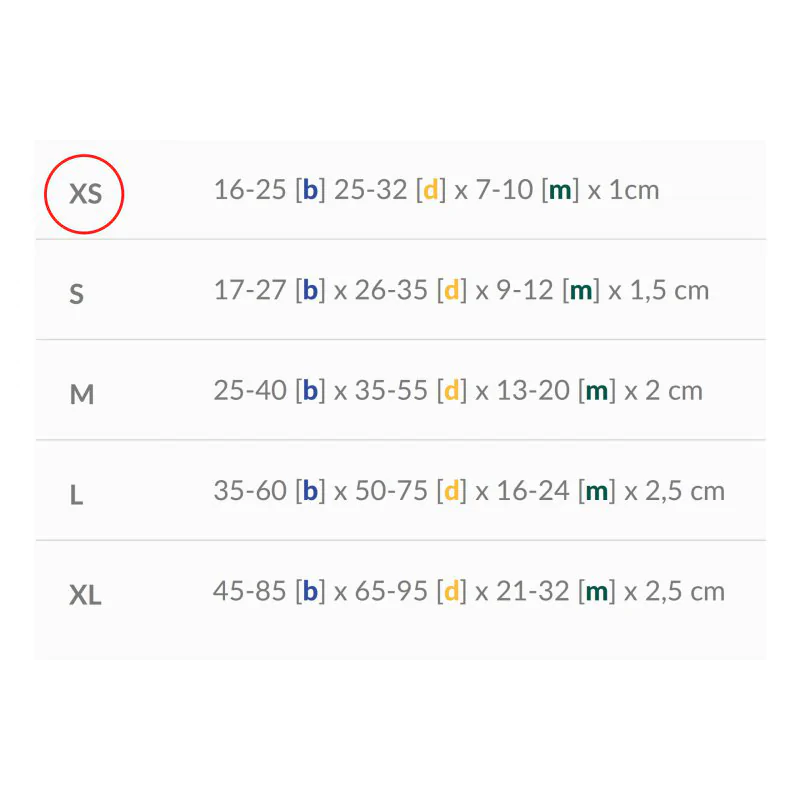Click the blue b marker in XL row
This screenshot has width=800, height=800.
[x=310, y=590]
